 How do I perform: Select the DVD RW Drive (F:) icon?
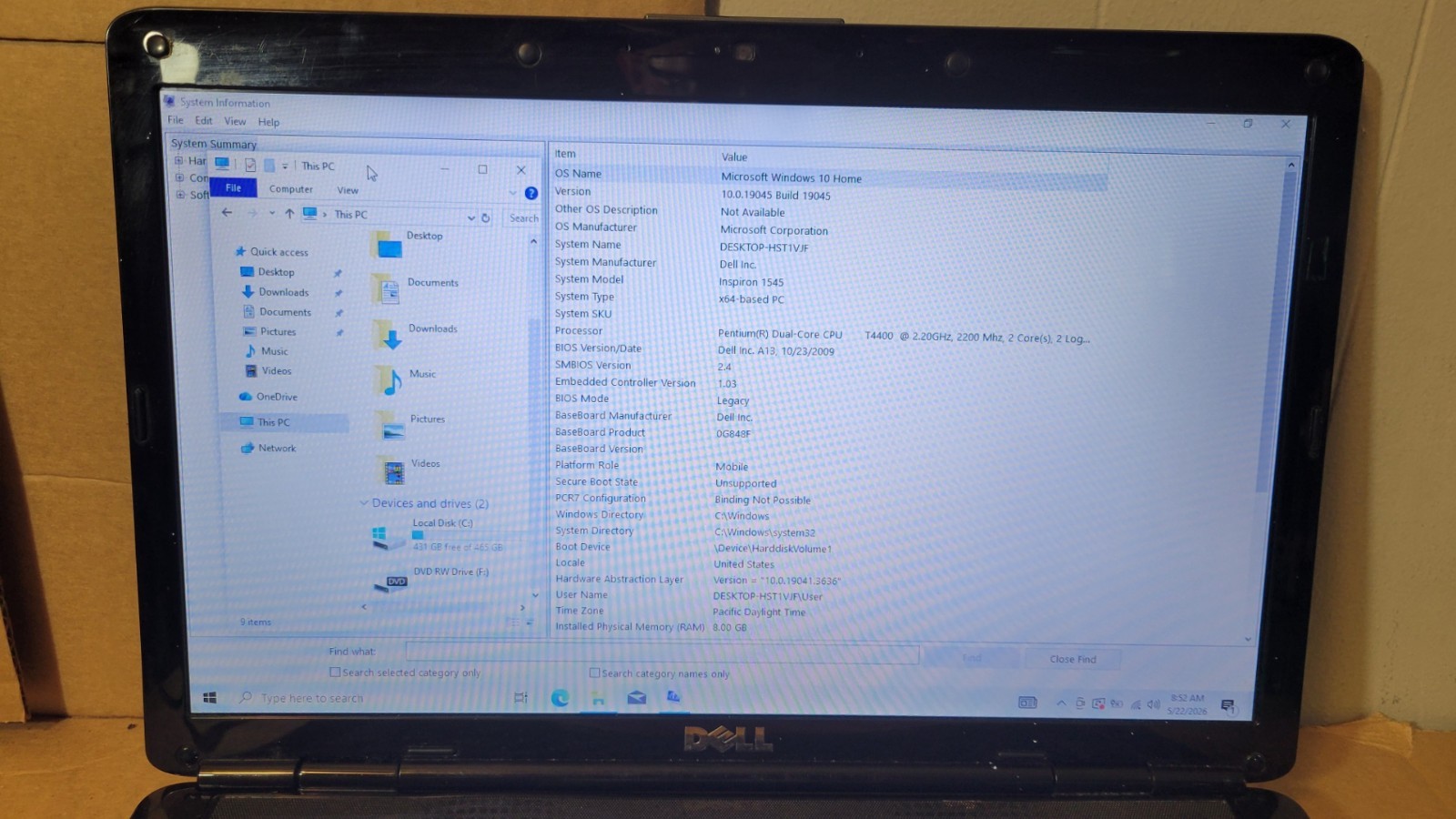tap(391, 582)
